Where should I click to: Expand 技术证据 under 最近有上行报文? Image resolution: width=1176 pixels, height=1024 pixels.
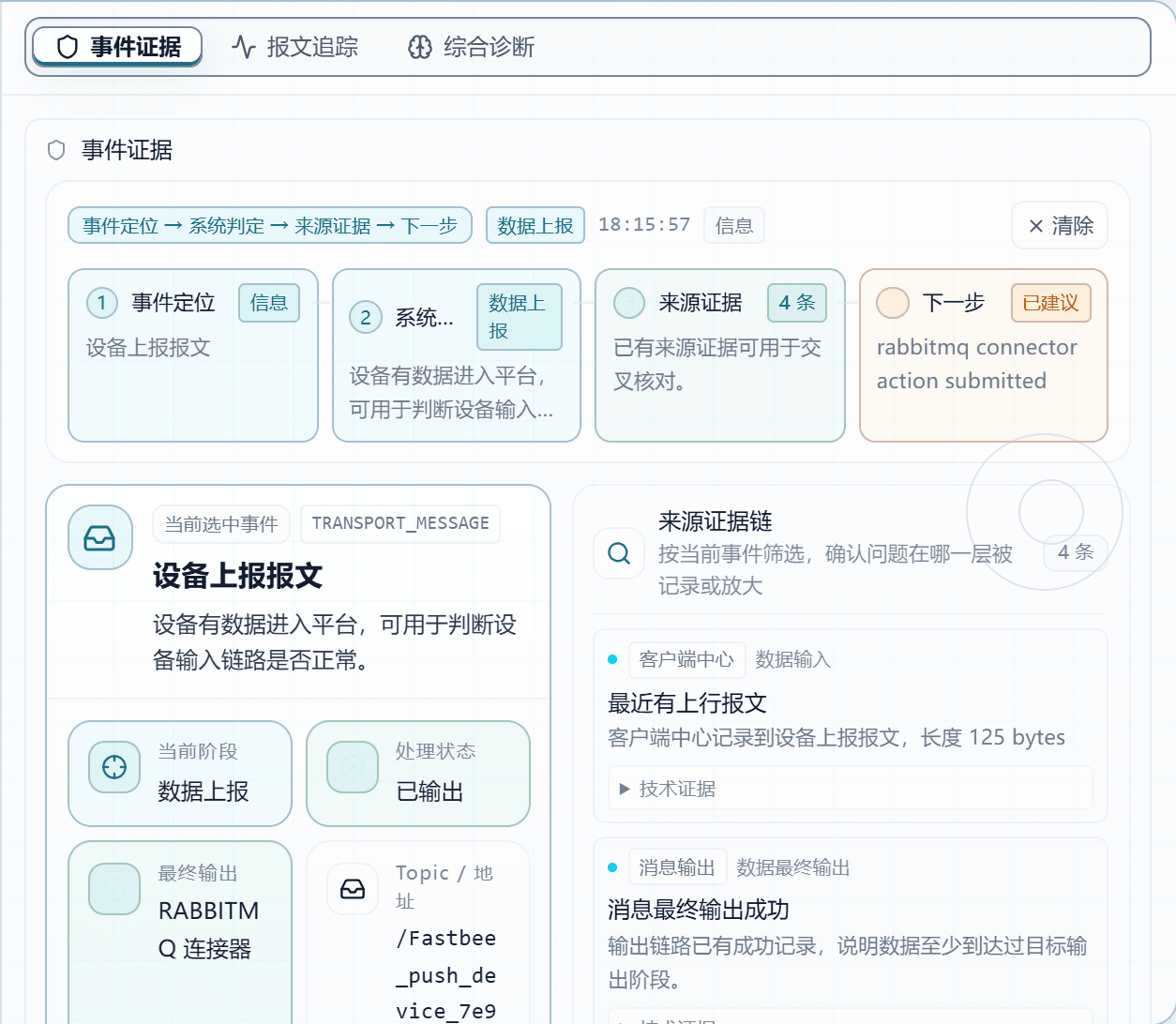click(x=851, y=789)
